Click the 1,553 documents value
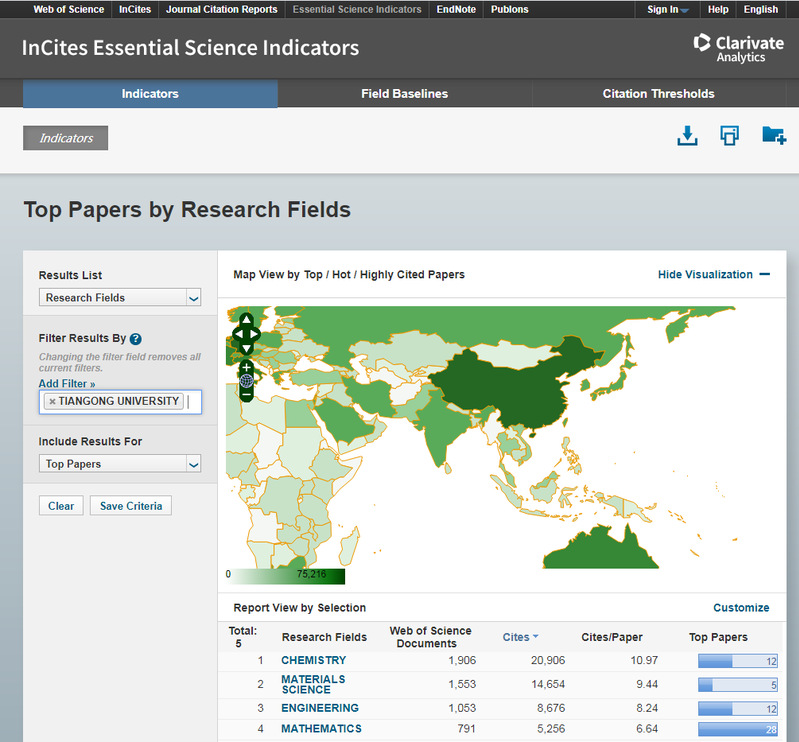The width and height of the screenshot is (799, 742). 462,684
